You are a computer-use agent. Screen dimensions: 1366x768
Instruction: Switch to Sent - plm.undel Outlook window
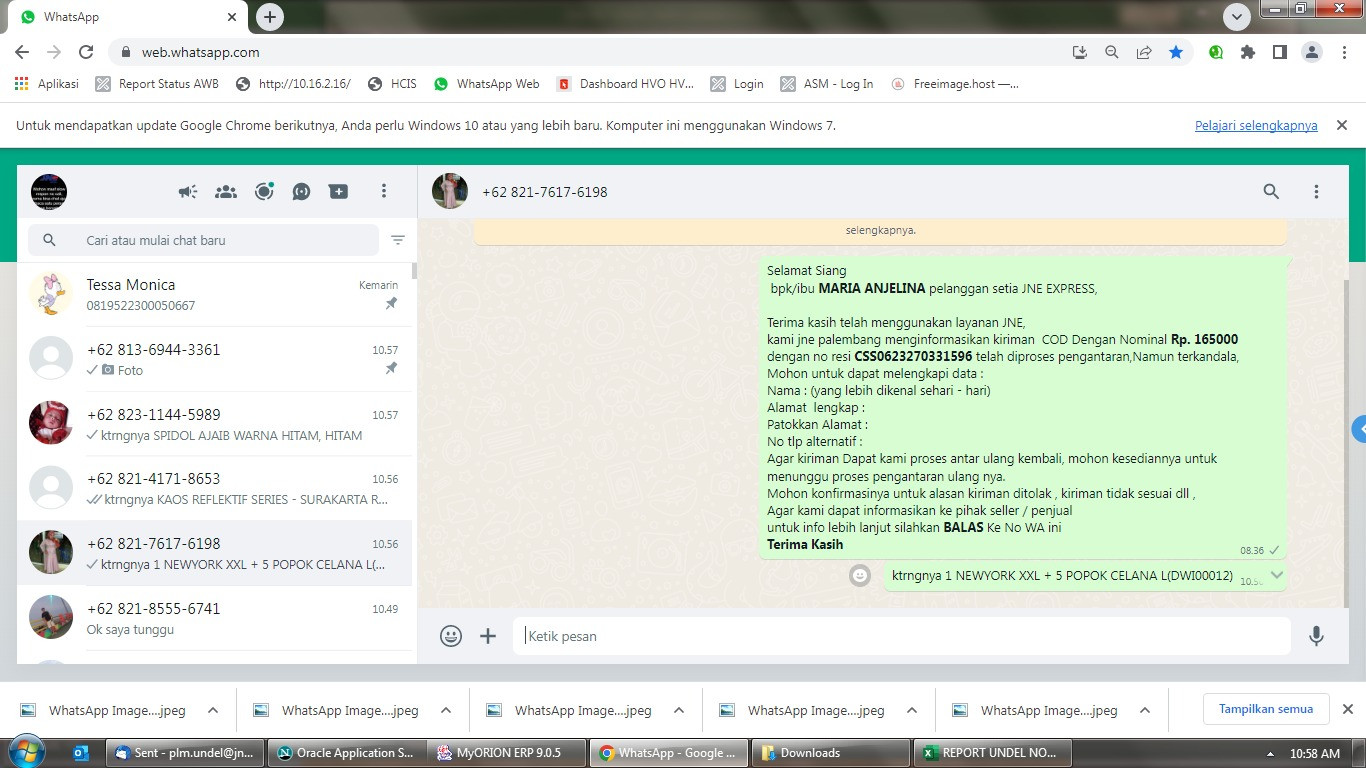184,753
